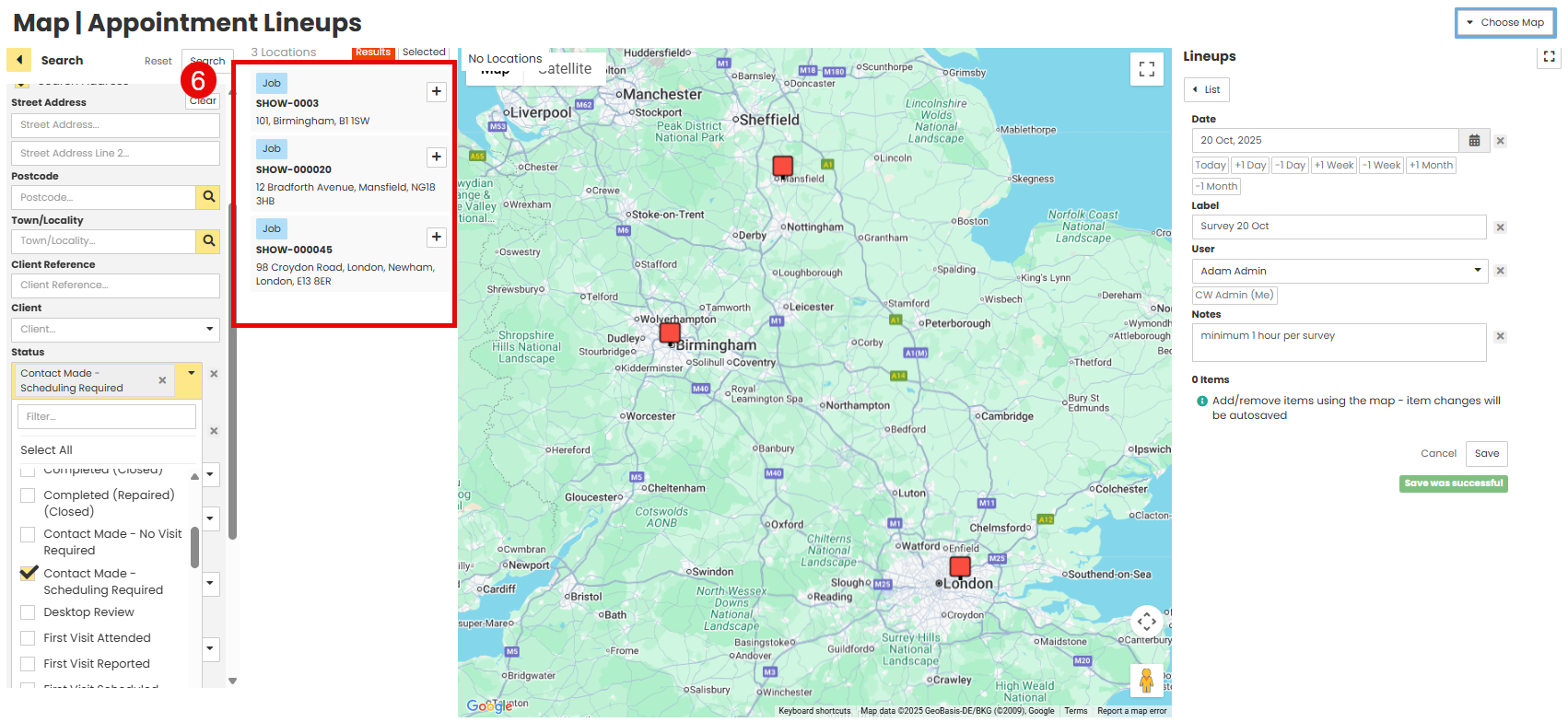Toggle fullscreen view of the map
Viewport: 1568px width, 722px height.
click(1147, 69)
